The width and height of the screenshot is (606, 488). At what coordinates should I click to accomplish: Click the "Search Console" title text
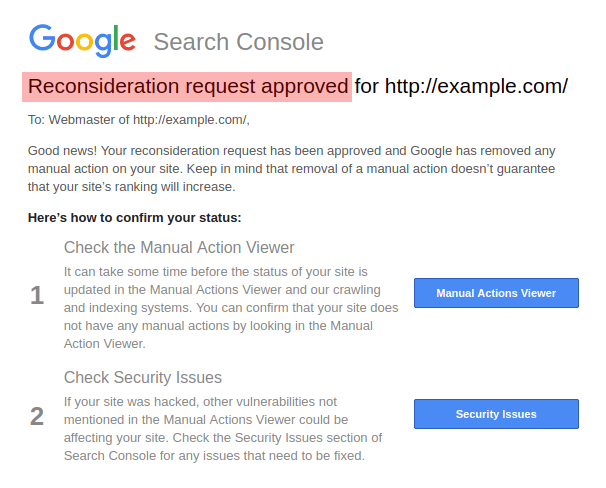click(x=238, y=42)
